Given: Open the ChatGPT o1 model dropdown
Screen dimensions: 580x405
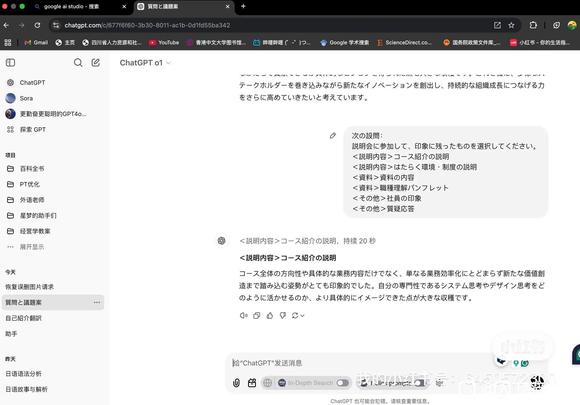Looking at the screenshot, I should click(x=145, y=63).
